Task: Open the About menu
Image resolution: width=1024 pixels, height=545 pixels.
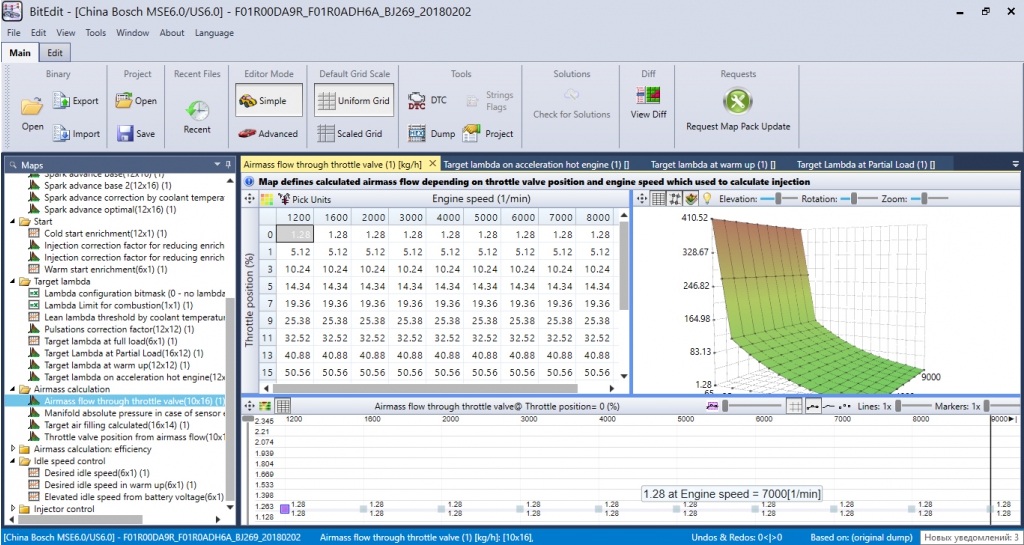Action: tap(172, 33)
